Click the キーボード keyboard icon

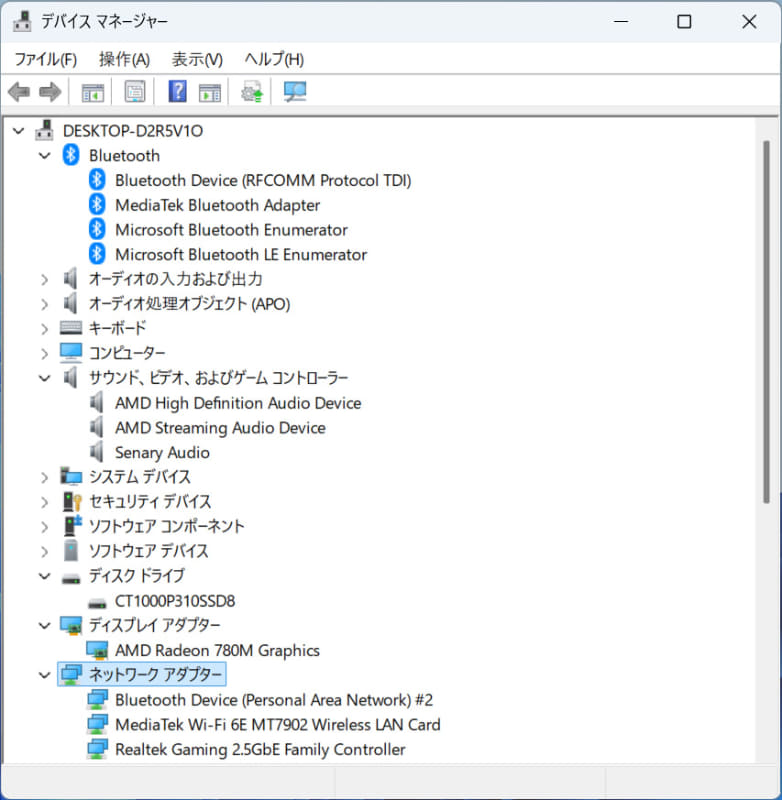click(70, 328)
